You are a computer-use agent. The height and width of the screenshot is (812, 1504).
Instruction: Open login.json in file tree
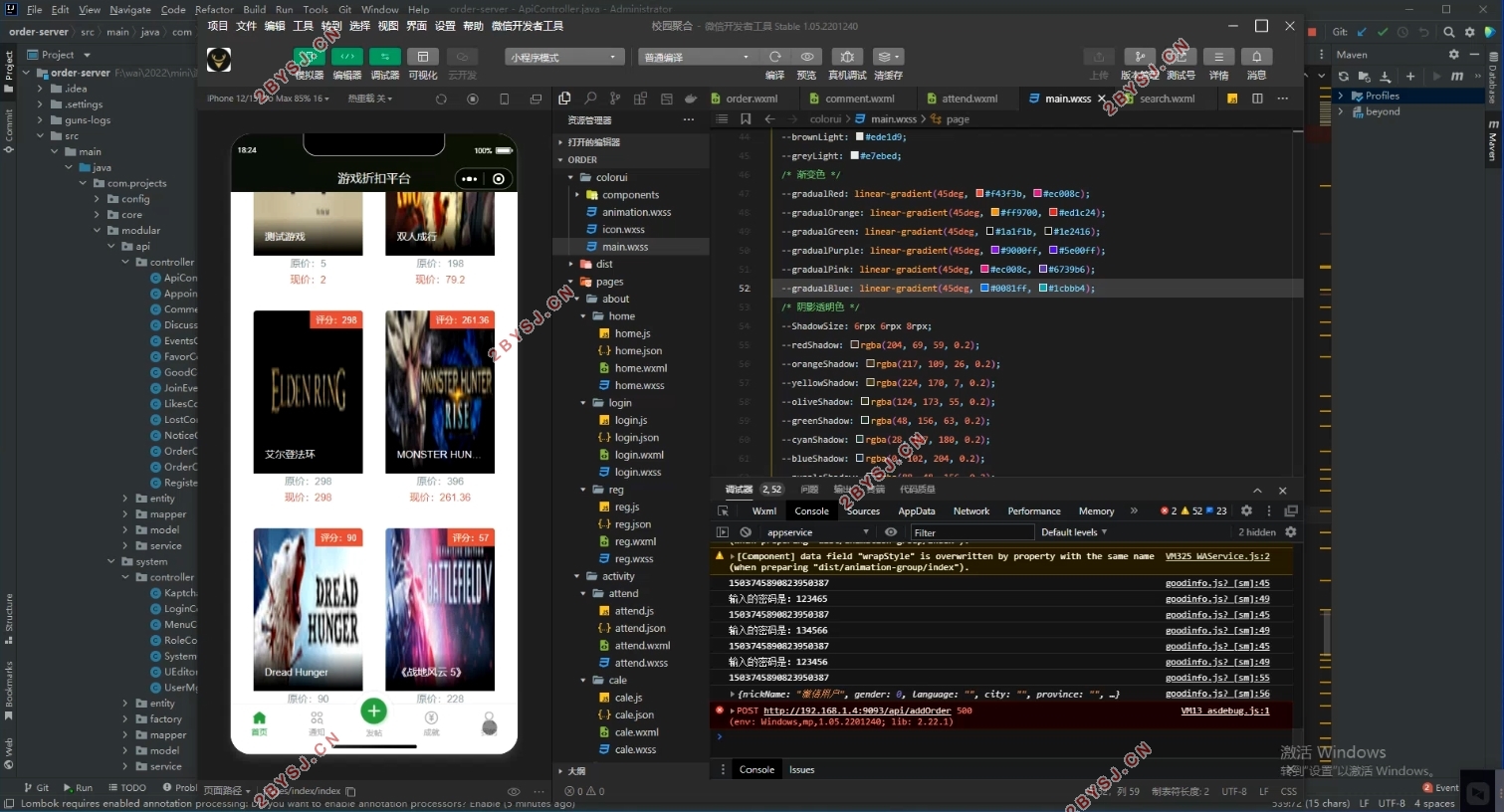point(637,438)
